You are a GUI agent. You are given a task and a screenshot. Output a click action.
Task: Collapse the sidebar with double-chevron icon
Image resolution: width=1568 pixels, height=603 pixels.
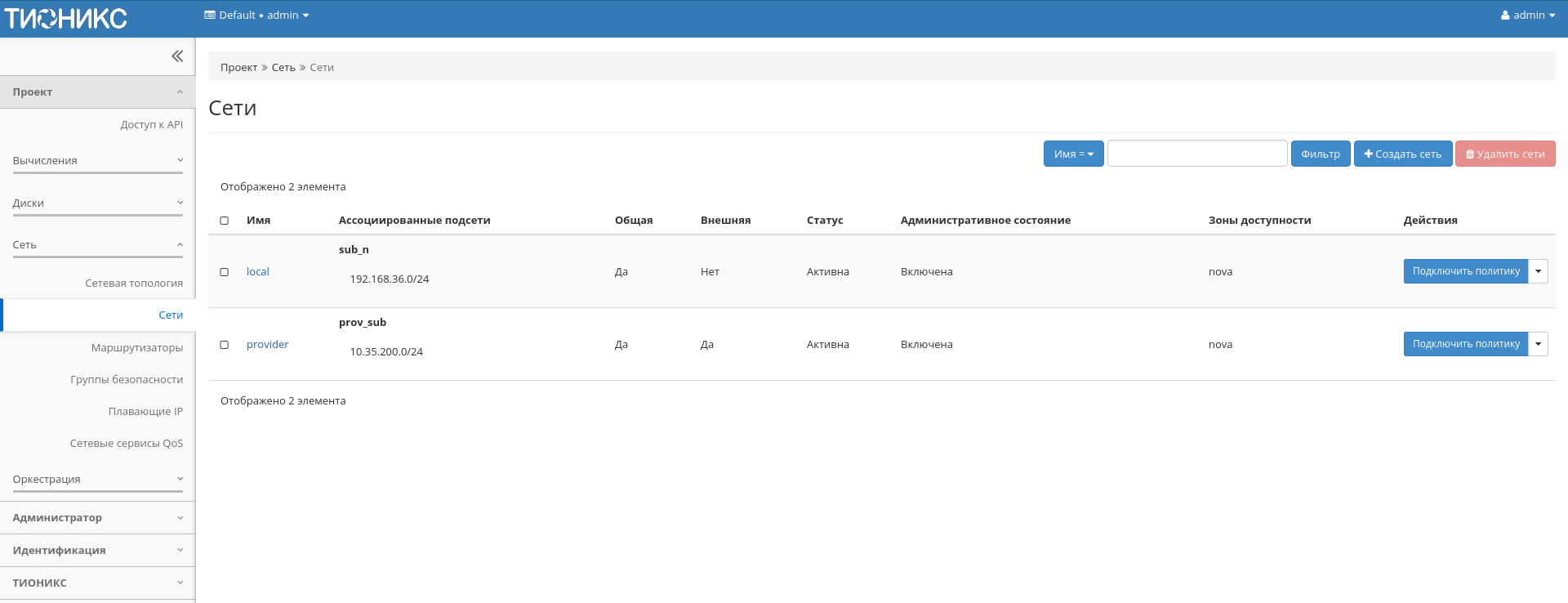pyautogui.click(x=177, y=56)
